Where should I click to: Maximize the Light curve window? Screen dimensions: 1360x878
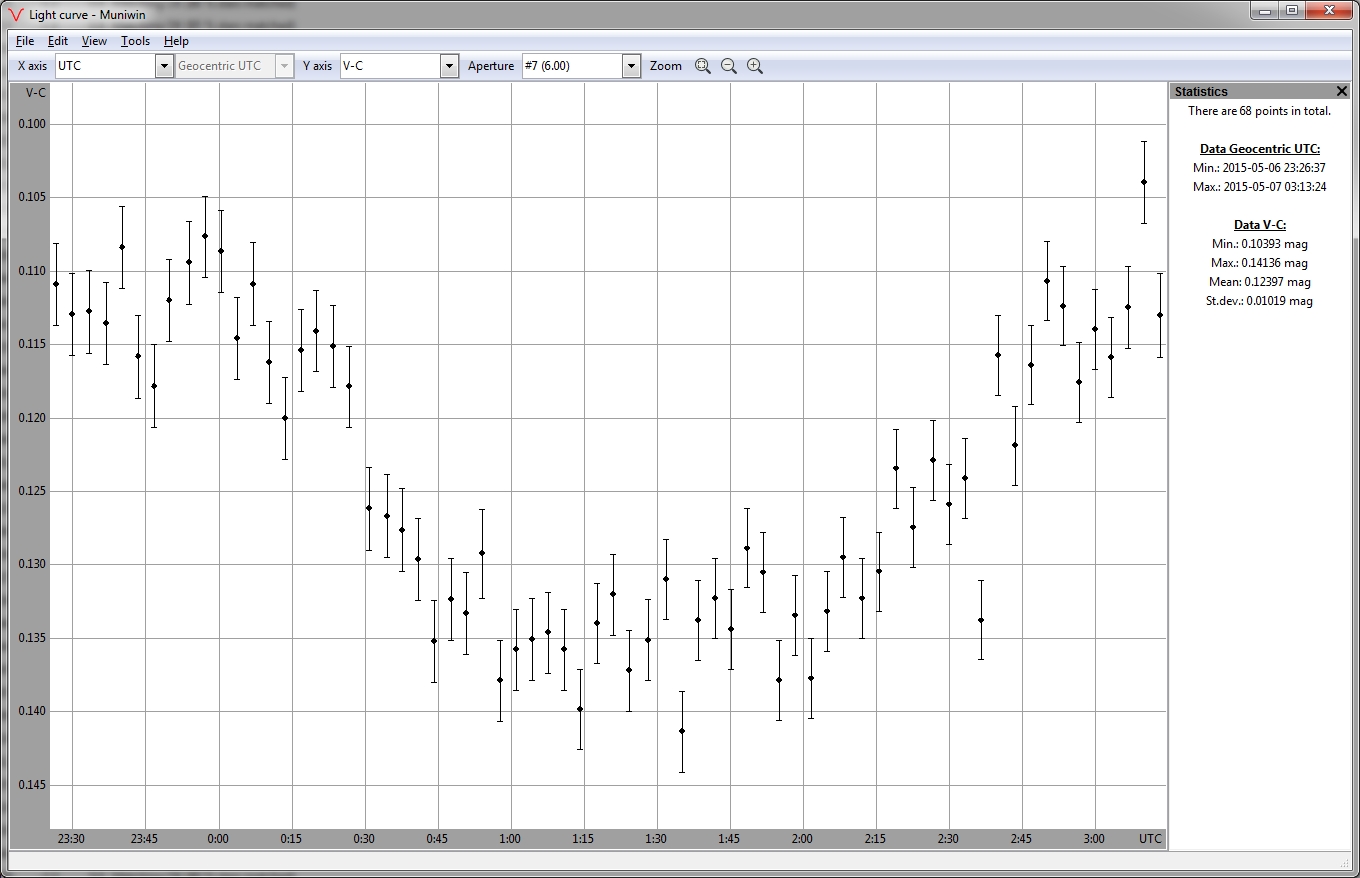pos(1292,10)
